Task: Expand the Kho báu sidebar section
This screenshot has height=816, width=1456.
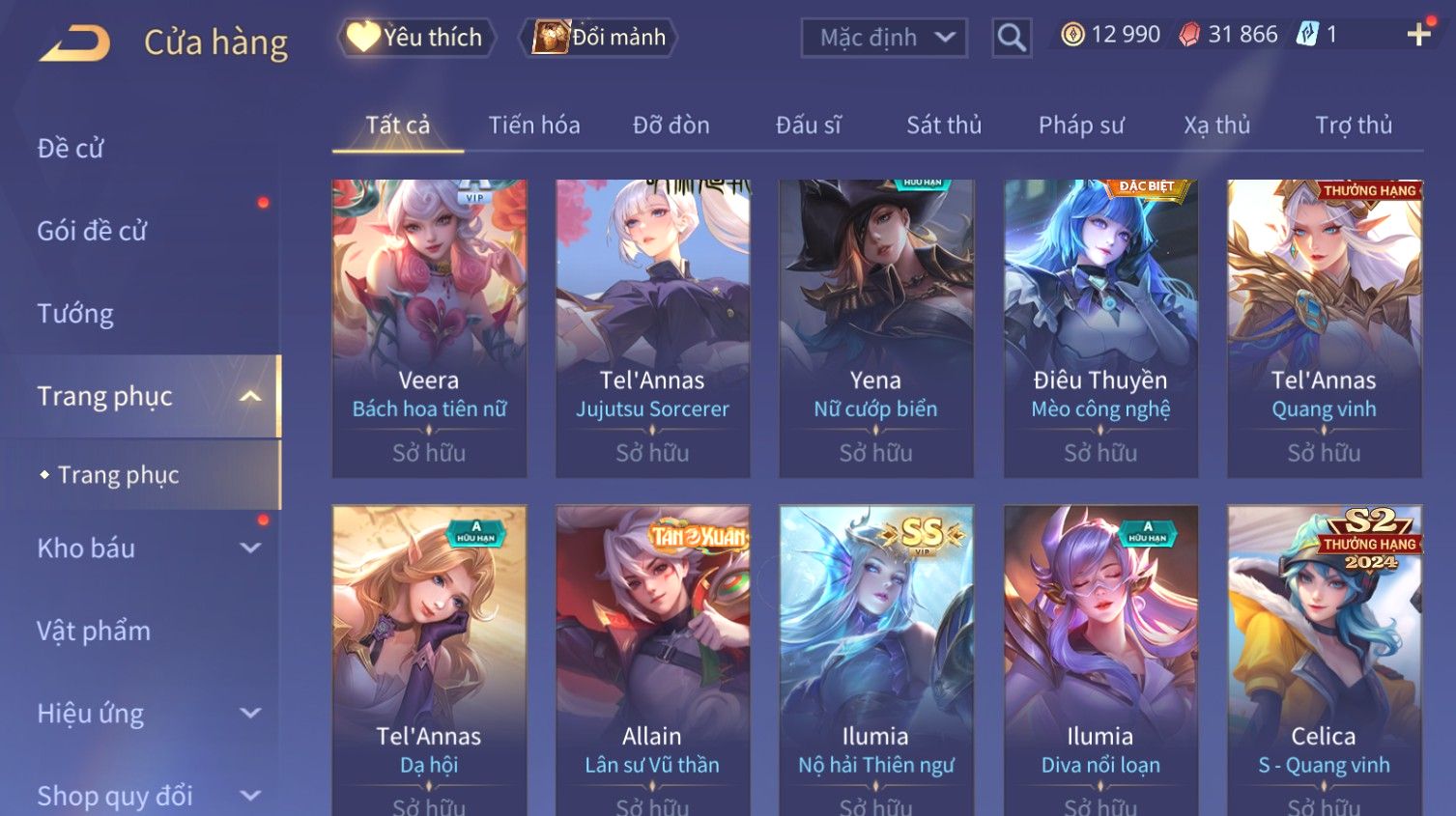Action: (x=250, y=548)
